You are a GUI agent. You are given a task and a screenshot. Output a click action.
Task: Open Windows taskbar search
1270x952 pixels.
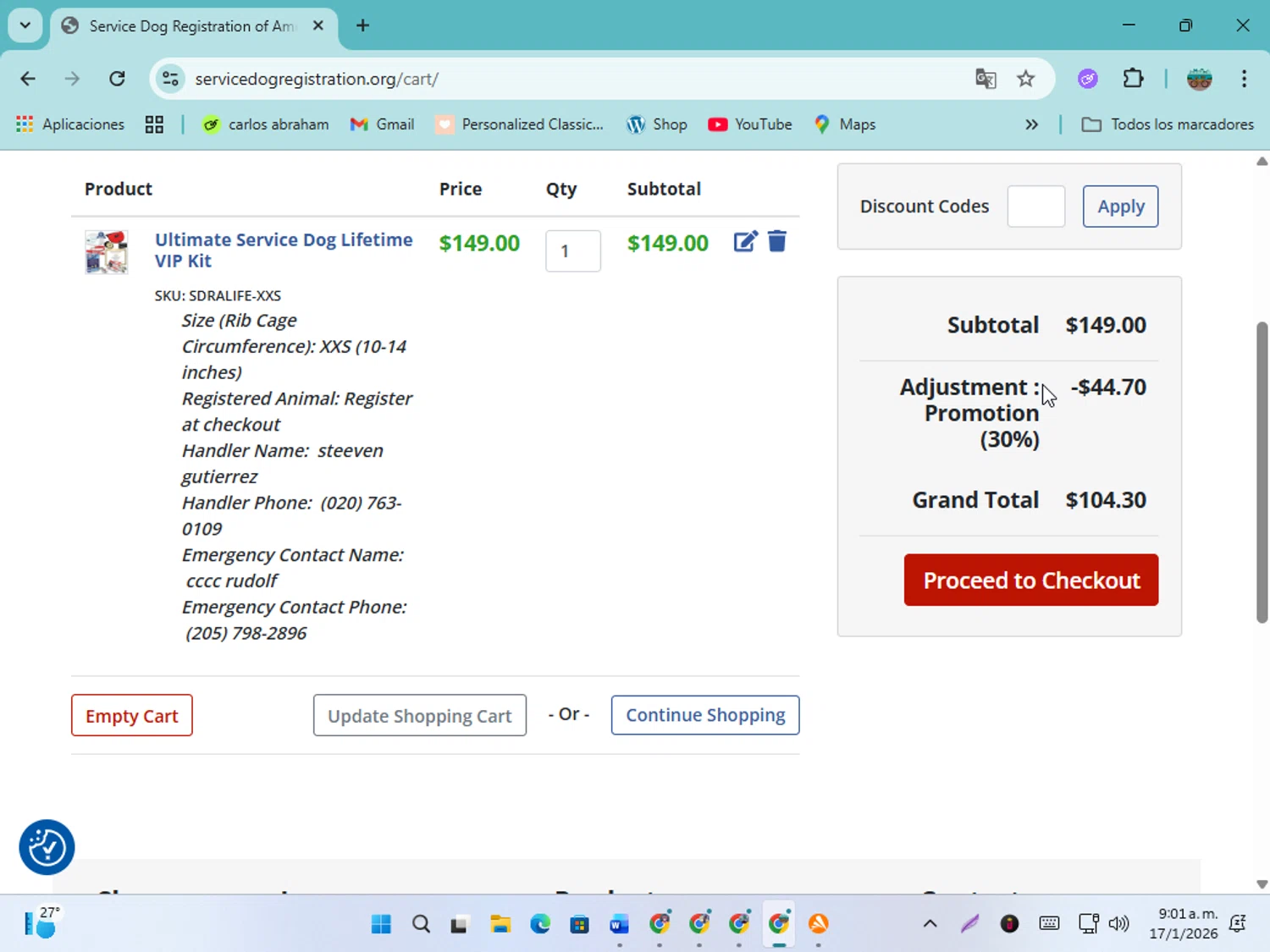coord(421,923)
